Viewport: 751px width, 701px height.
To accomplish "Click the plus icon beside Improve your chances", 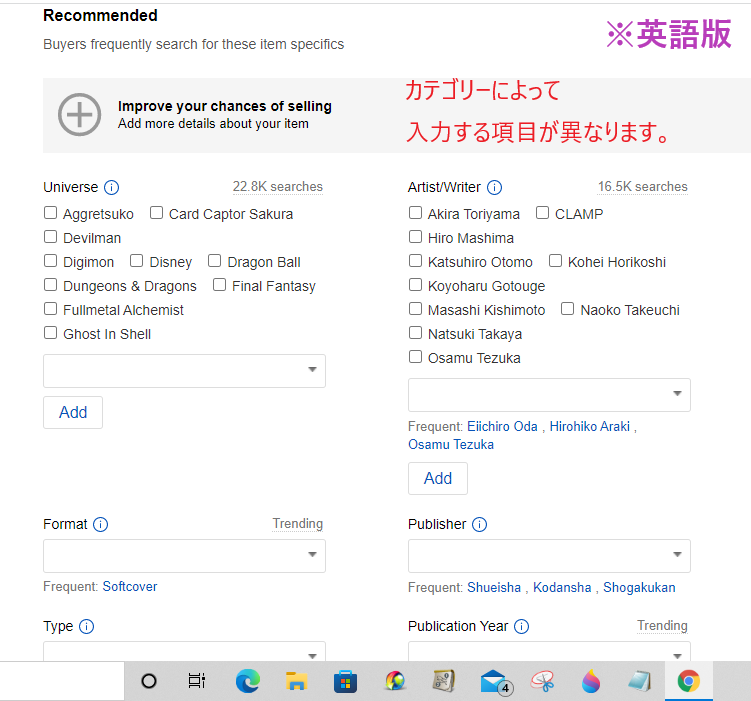I will (80, 115).
